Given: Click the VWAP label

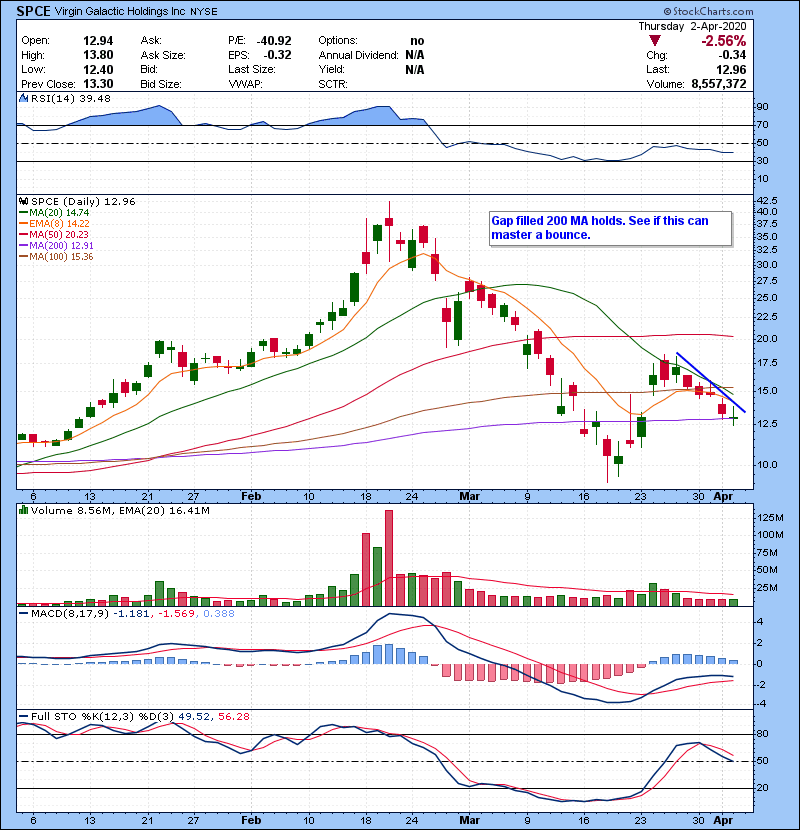Looking at the screenshot, I should 245,84.
